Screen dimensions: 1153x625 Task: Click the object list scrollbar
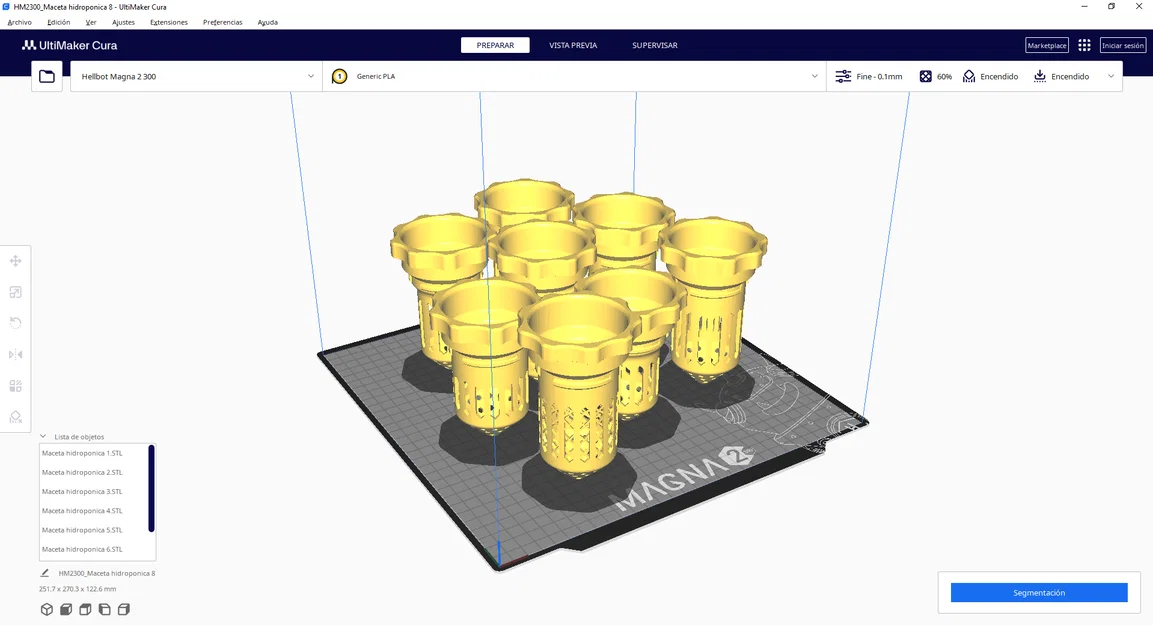pyautogui.click(x=151, y=488)
